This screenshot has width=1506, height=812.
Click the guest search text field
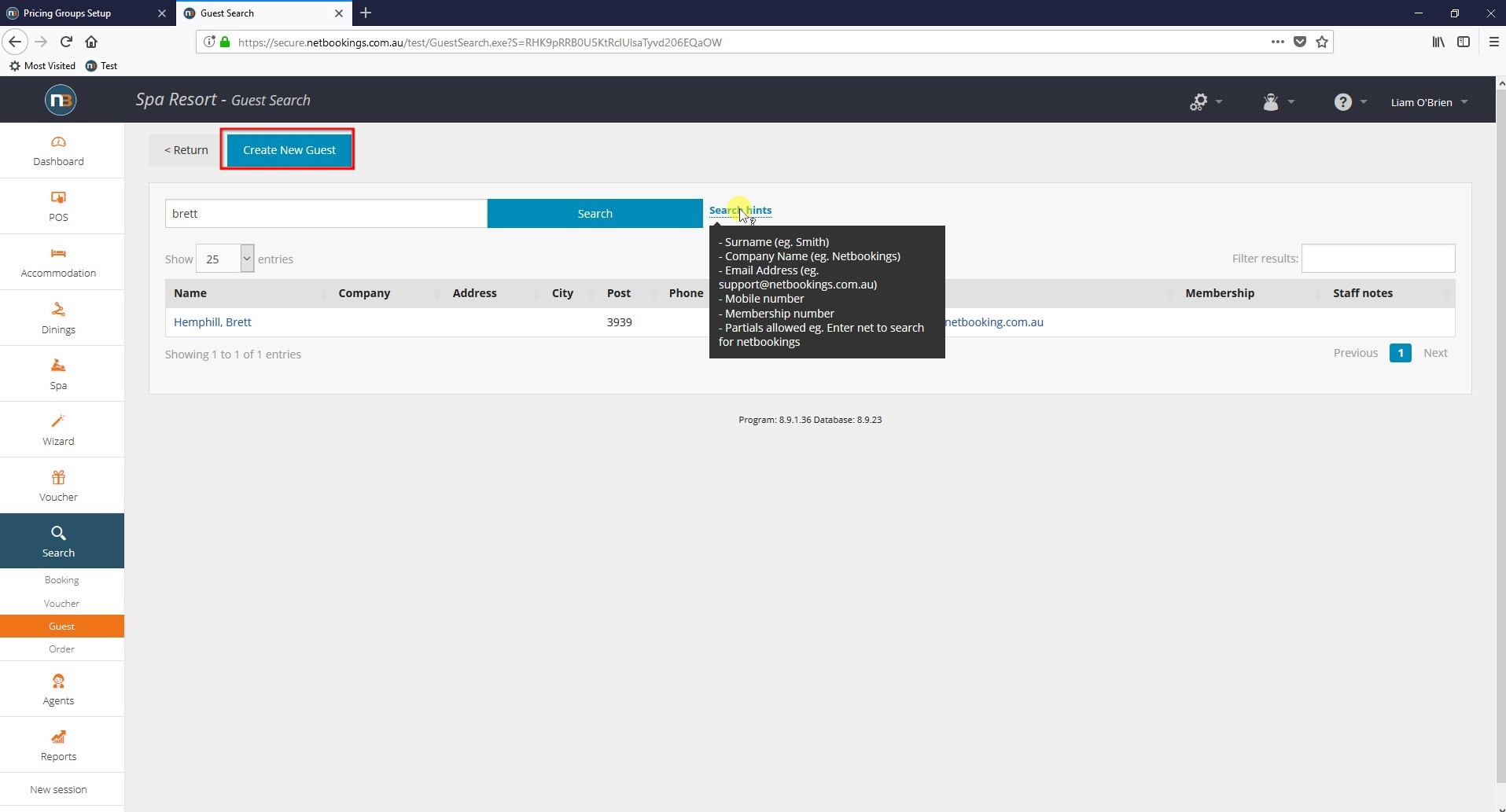click(326, 213)
